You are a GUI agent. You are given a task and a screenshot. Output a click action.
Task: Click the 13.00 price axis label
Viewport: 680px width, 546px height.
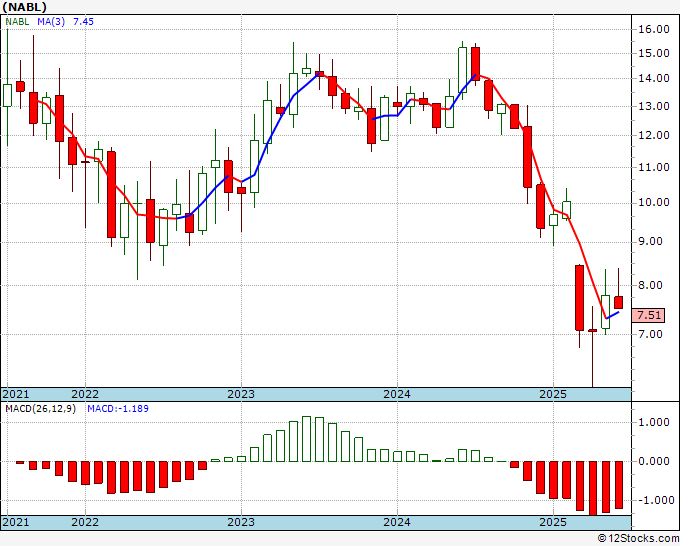click(x=654, y=106)
